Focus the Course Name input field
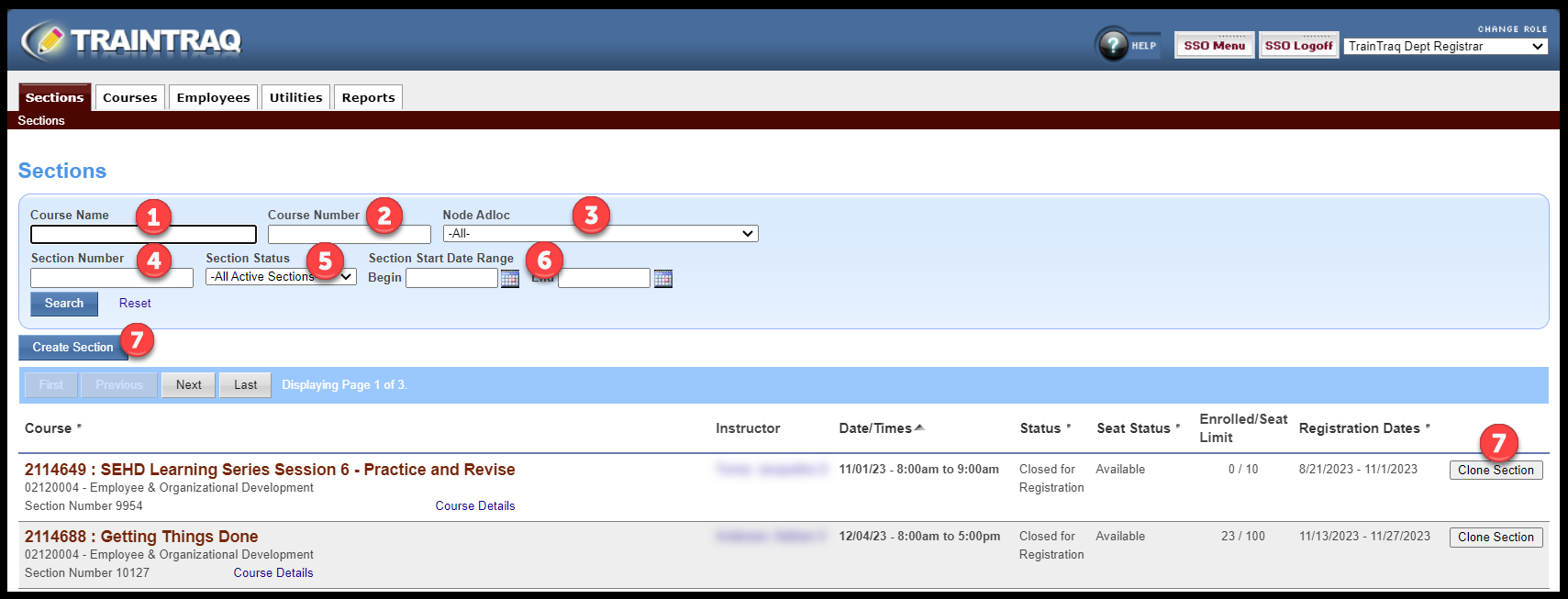 [143, 235]
